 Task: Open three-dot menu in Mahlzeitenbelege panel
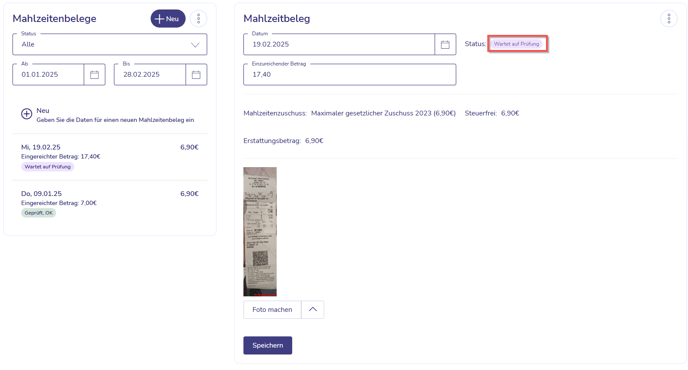198,18
